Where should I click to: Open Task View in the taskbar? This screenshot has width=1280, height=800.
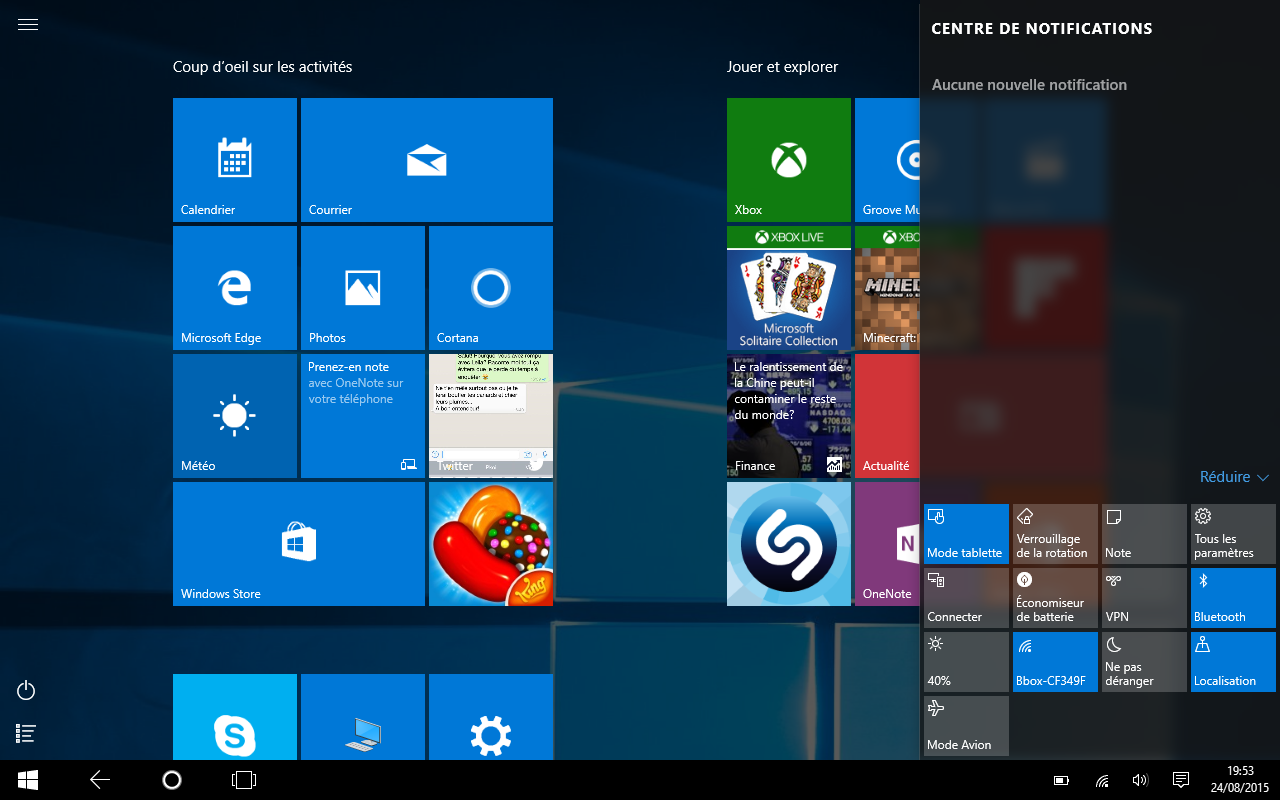(244, 780)
